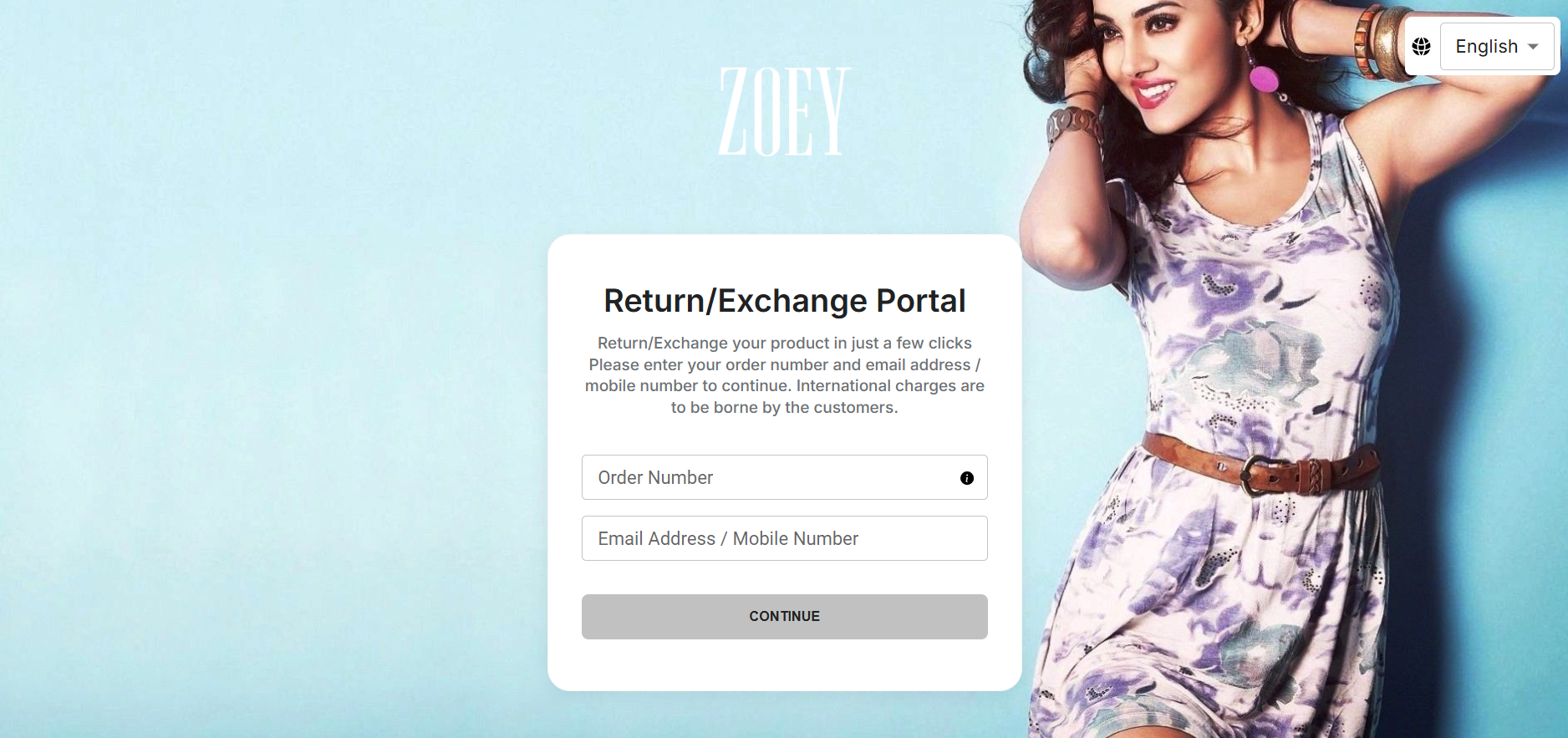Click the line 'Return/Exchange your product in just a few clicks'
The height and width of the screenshot is (738, 1568).
pos(784,343)
